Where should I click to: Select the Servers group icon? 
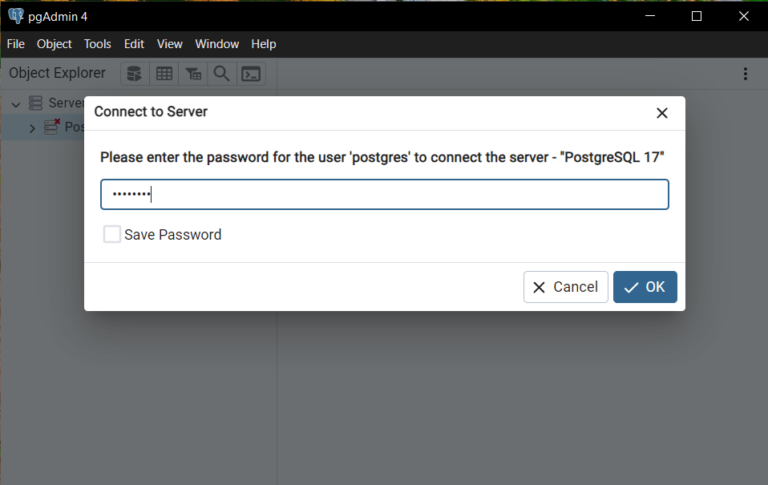coord(35,103)
